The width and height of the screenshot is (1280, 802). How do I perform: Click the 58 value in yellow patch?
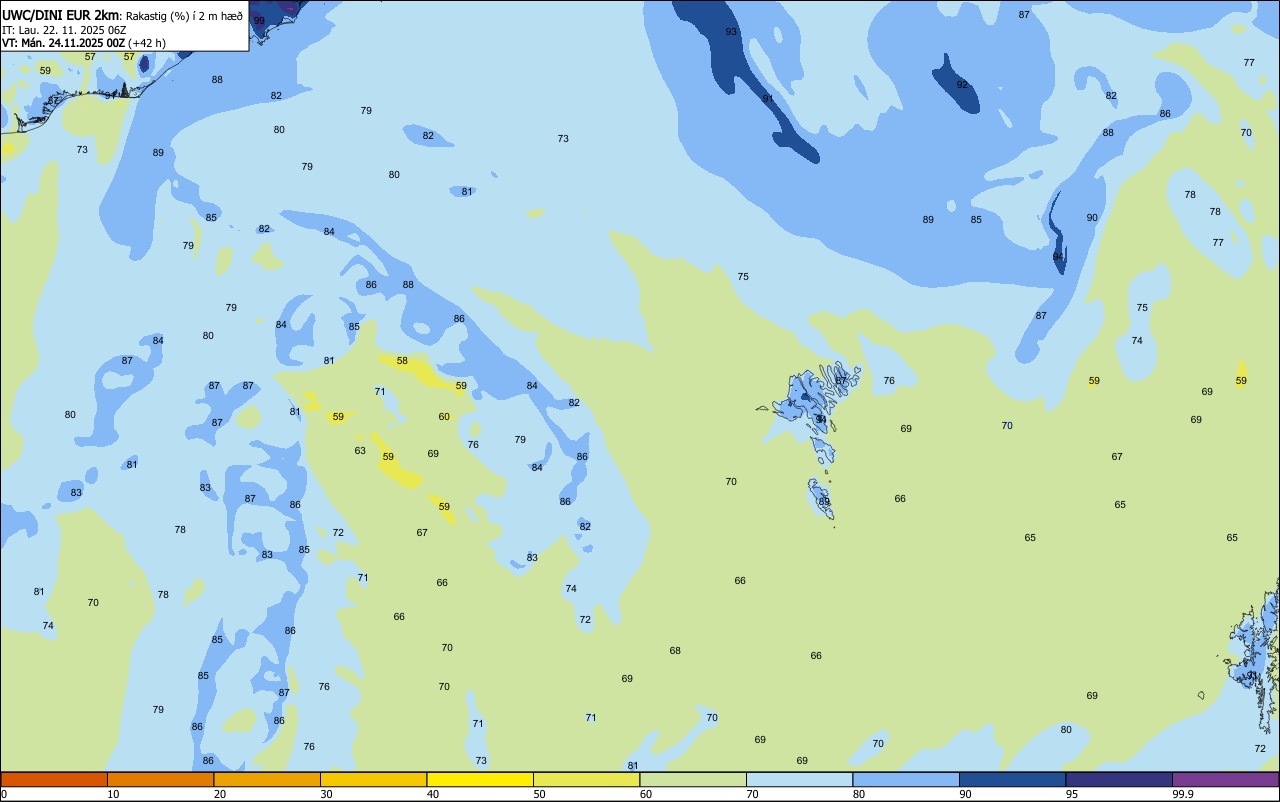coord(402,361)
